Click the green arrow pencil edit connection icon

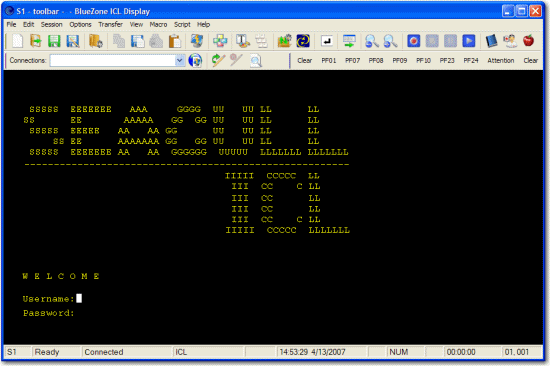coord(218,60)
